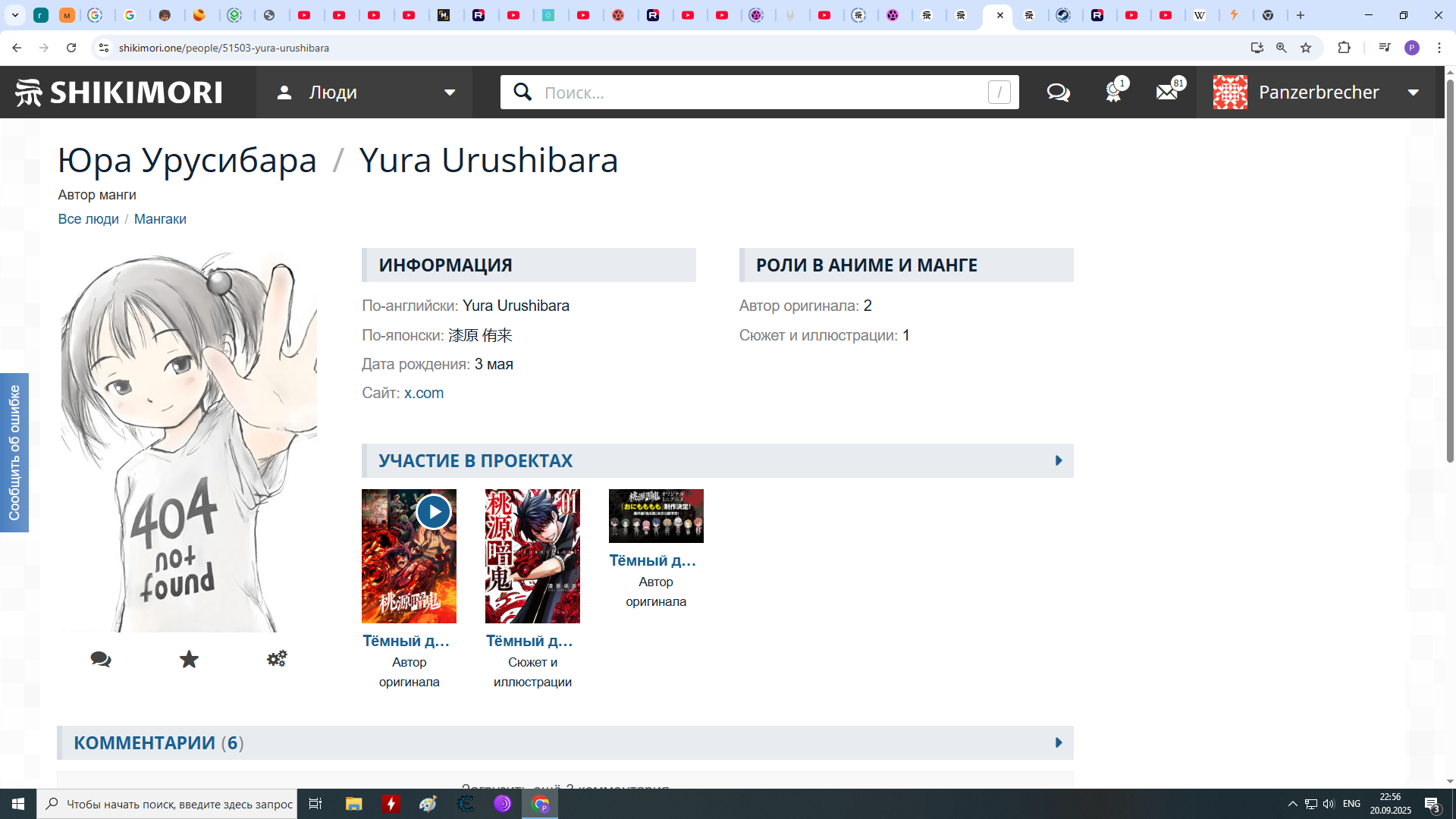Expand the Комментарии section arrow

point(1059,742)
